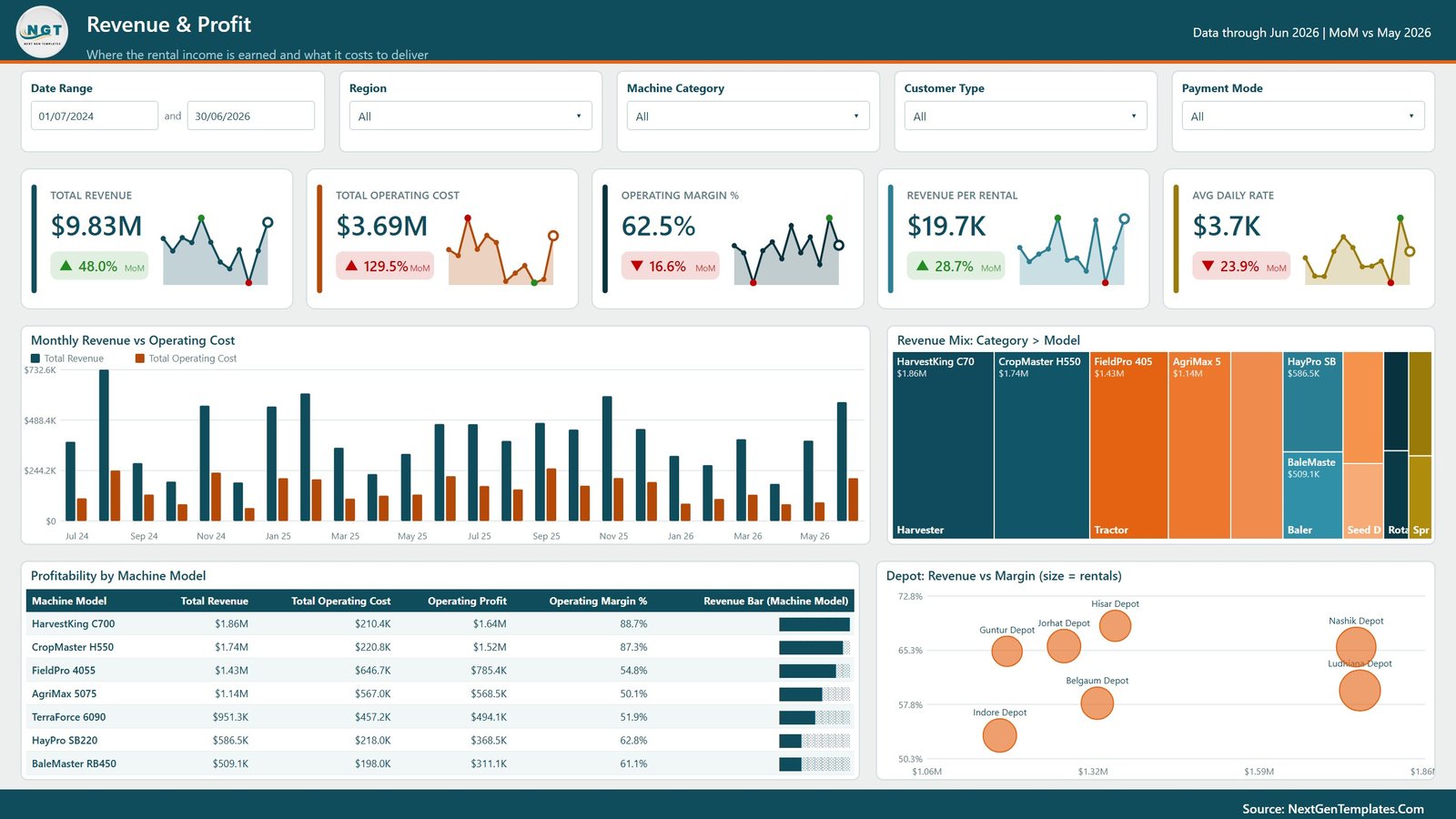Click the Jorhat Depot bubble

1064,646
